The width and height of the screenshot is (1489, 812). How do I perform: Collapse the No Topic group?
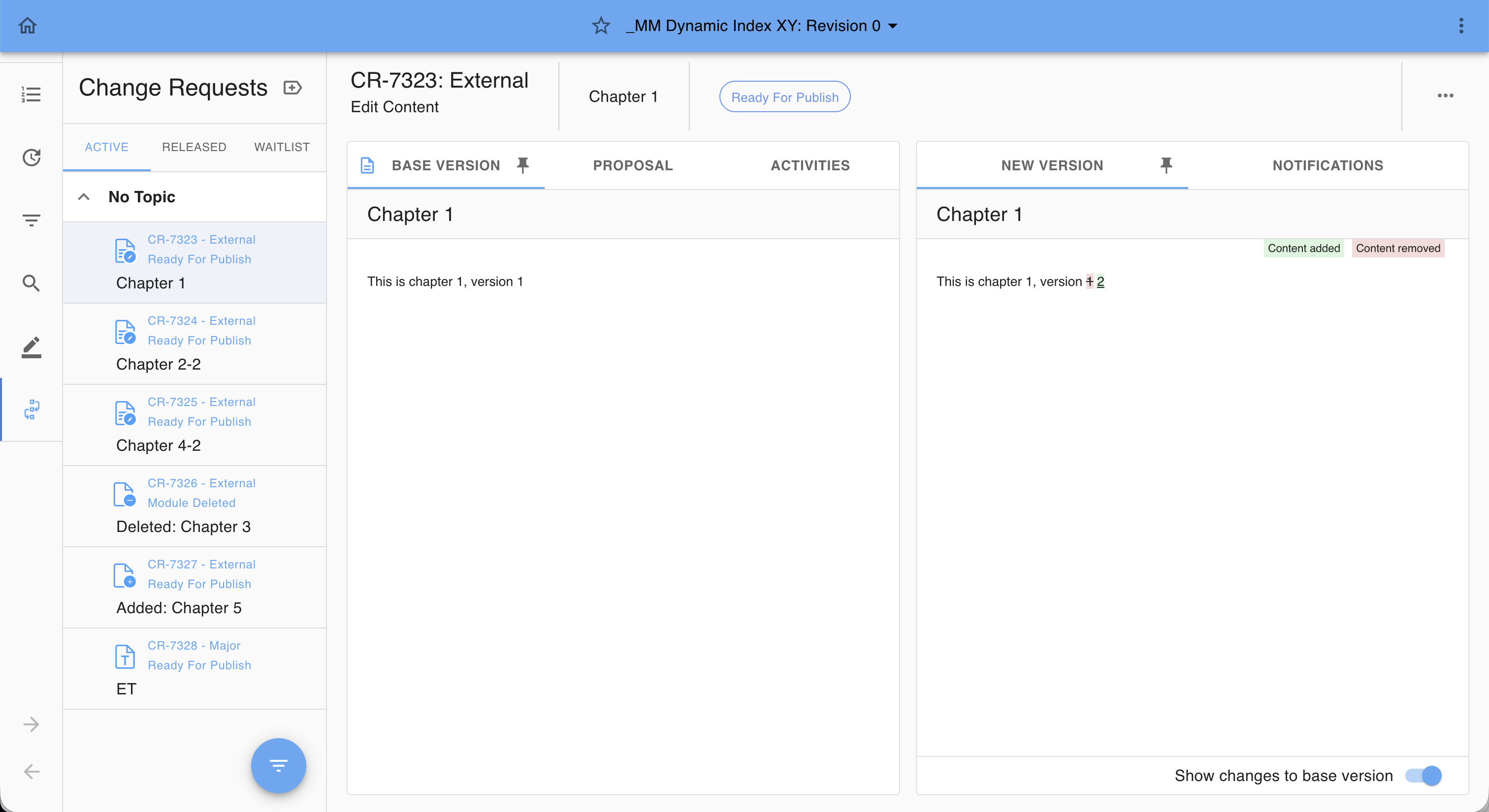(84, 197)
